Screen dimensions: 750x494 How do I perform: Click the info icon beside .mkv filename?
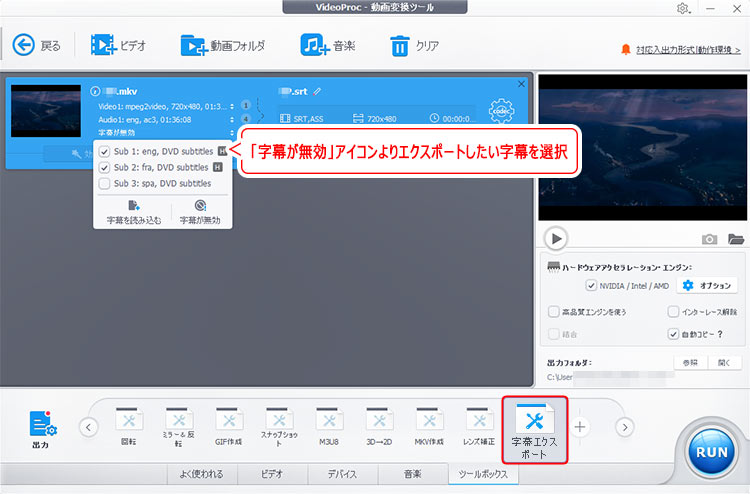[95, 91]
